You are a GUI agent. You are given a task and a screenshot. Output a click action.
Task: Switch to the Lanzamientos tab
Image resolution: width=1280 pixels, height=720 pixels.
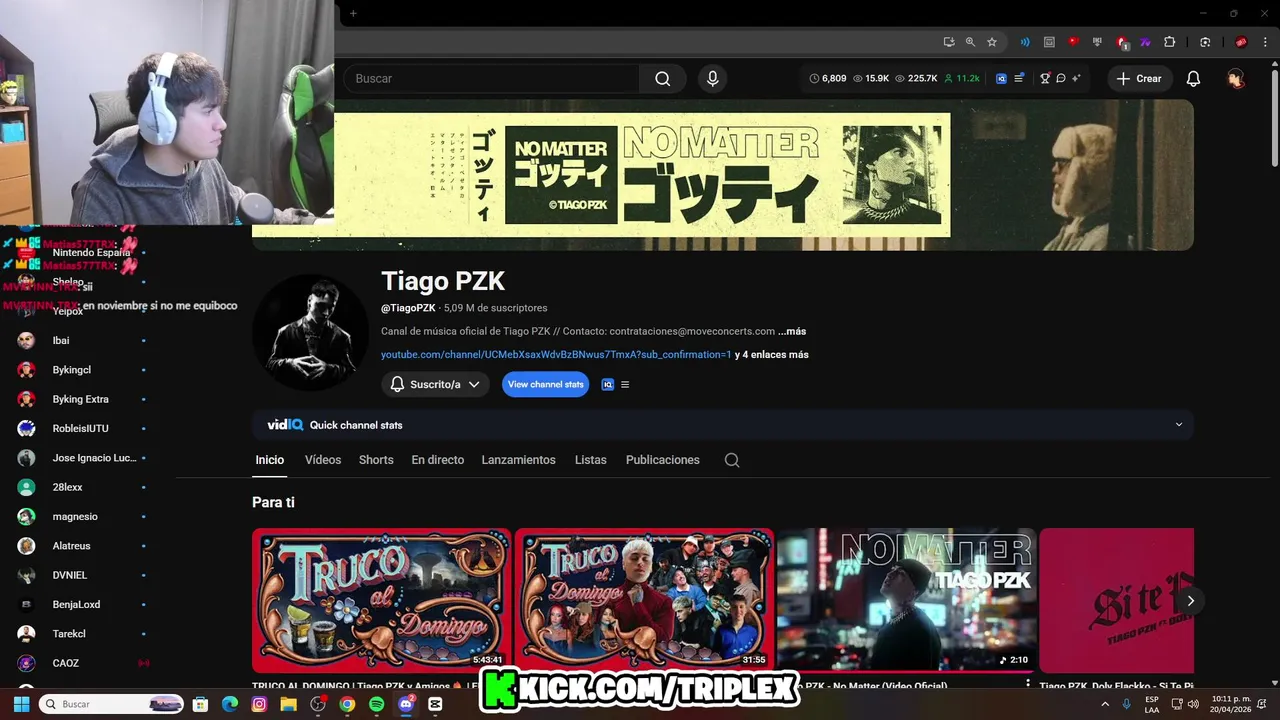tap(518, 460)
